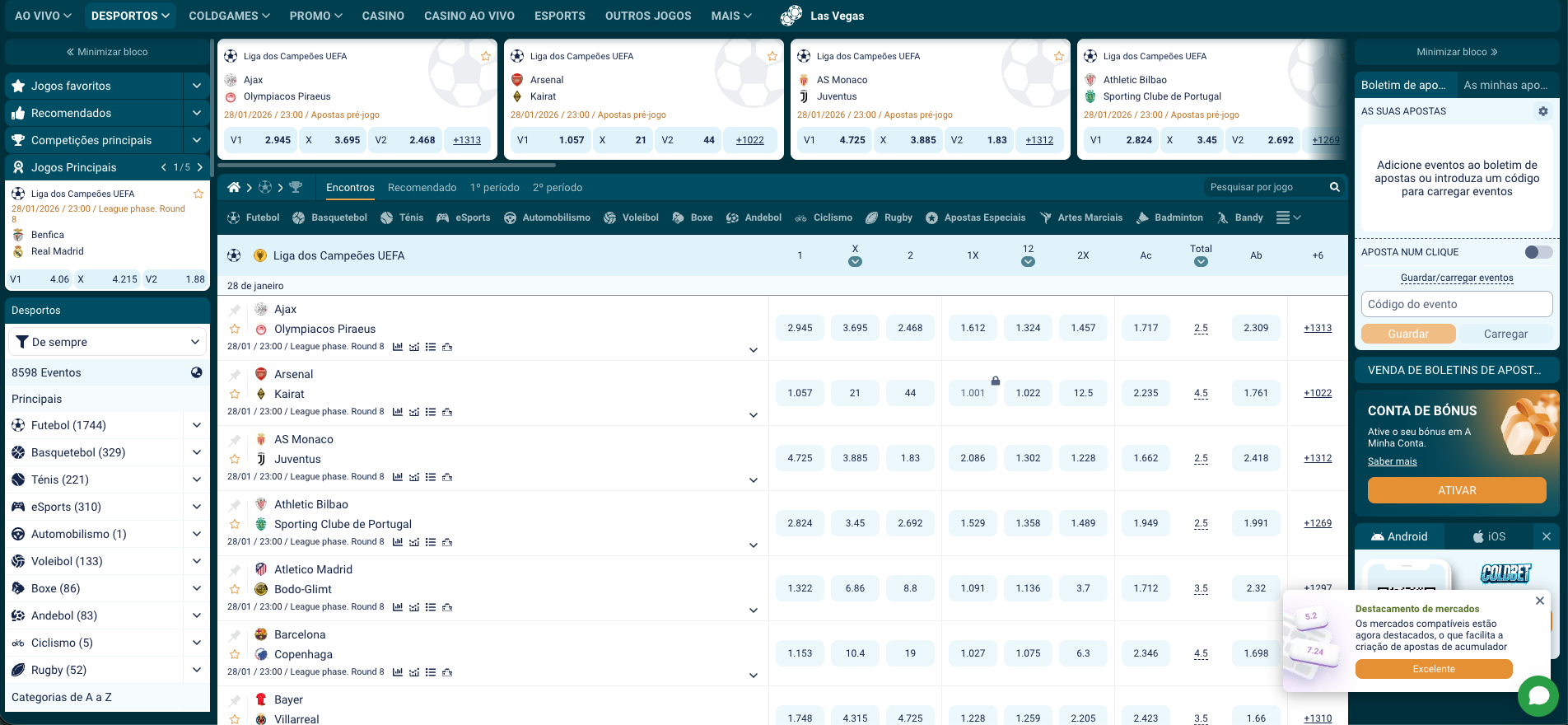Viewport: 1568px width, 725px height.
Task: Click the top cards horizontal scrollbar
Action: pos(387,165)
